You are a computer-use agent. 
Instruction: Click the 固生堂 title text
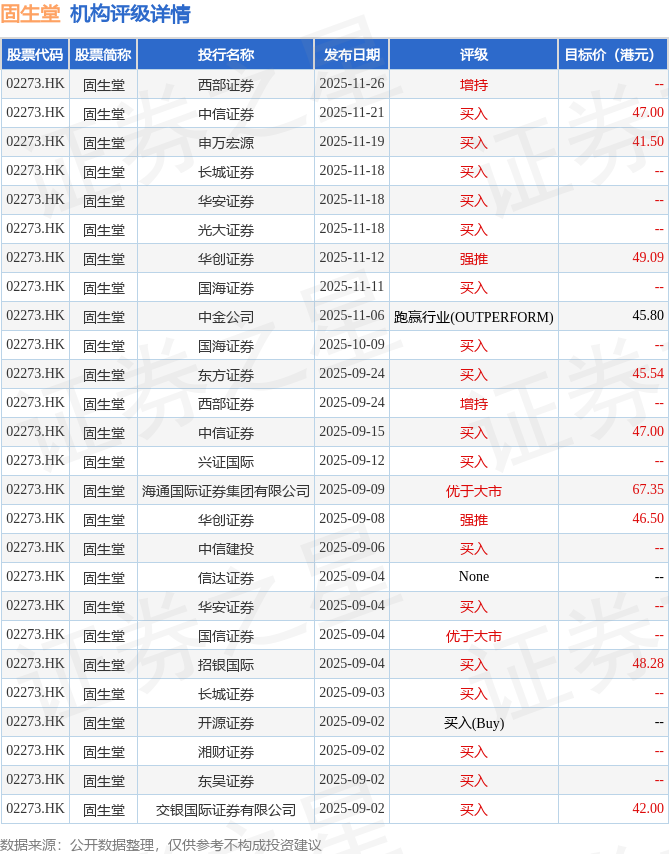point(31,14)
